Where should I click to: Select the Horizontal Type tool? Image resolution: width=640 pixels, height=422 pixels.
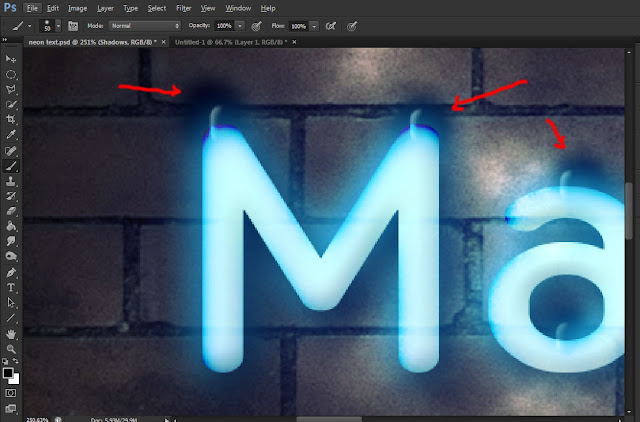click(11, 288)
